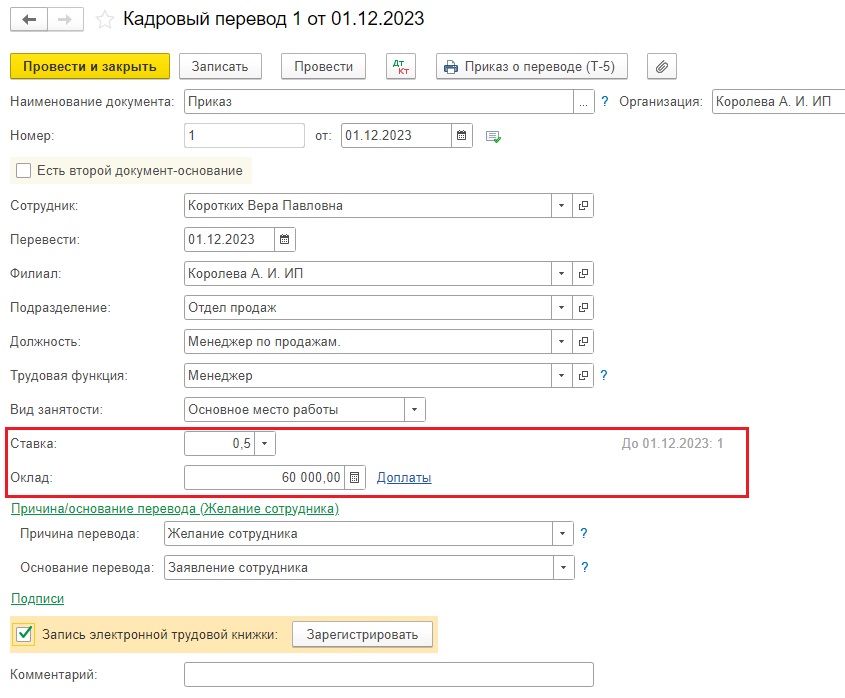
Task: Click ellipsis button in Наименование документа field
Action: pyautogui.click(x=584, y=102)
